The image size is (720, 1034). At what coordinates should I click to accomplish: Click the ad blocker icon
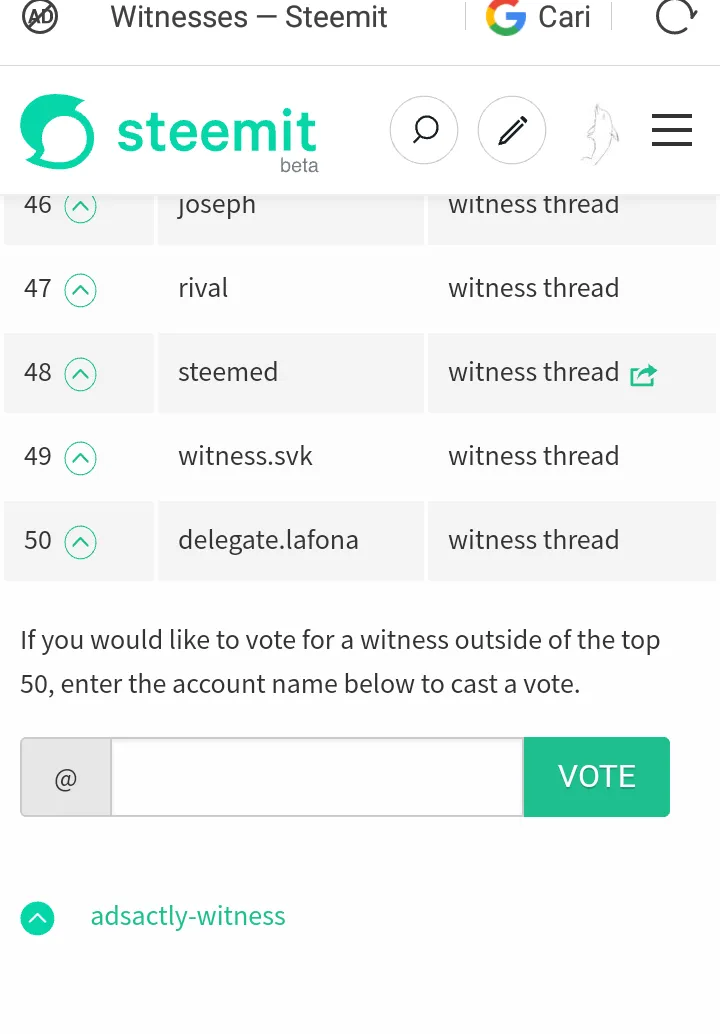40,16
